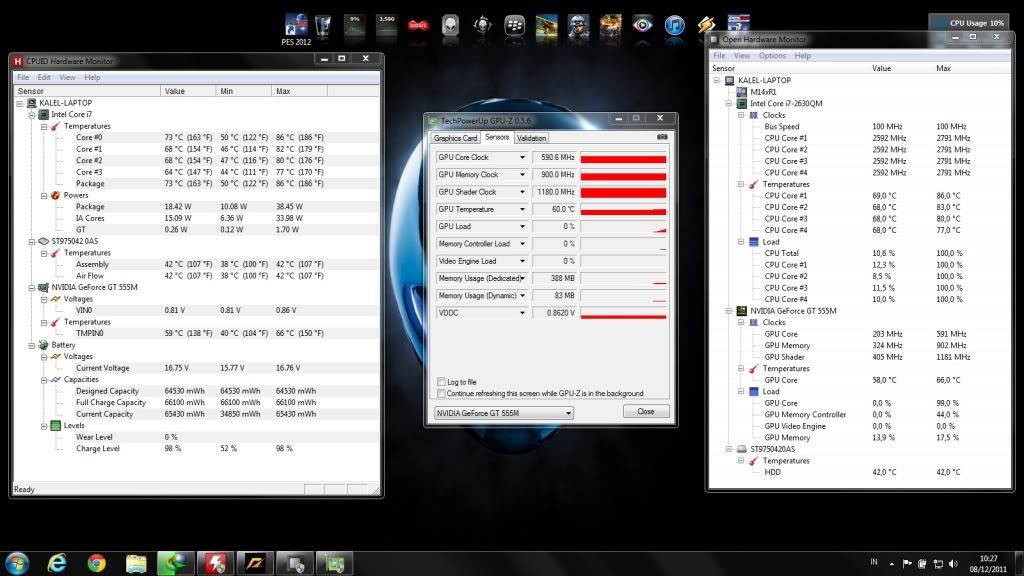Image resolution: width=1024 pixels, height=576 pixels.
Task: Open Help menu in Open Hardware Monitor
Action: 803,56
